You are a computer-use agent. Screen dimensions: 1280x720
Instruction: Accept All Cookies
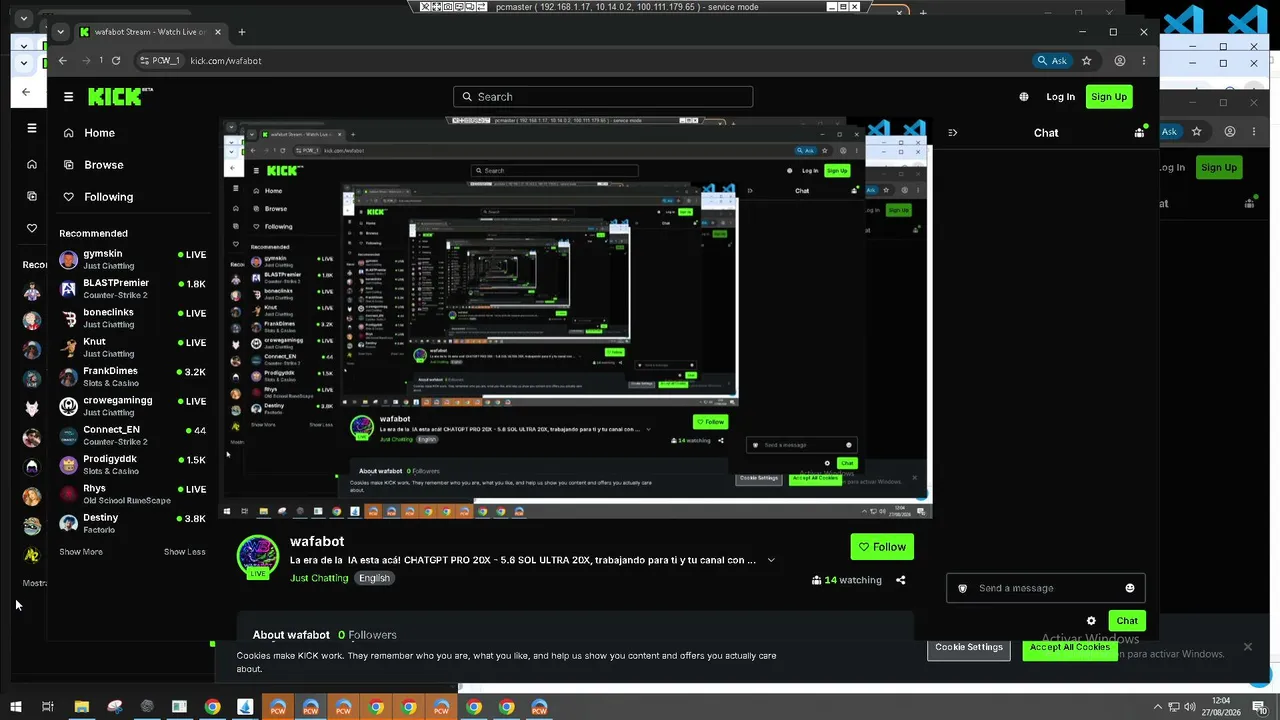point(1070,647)
